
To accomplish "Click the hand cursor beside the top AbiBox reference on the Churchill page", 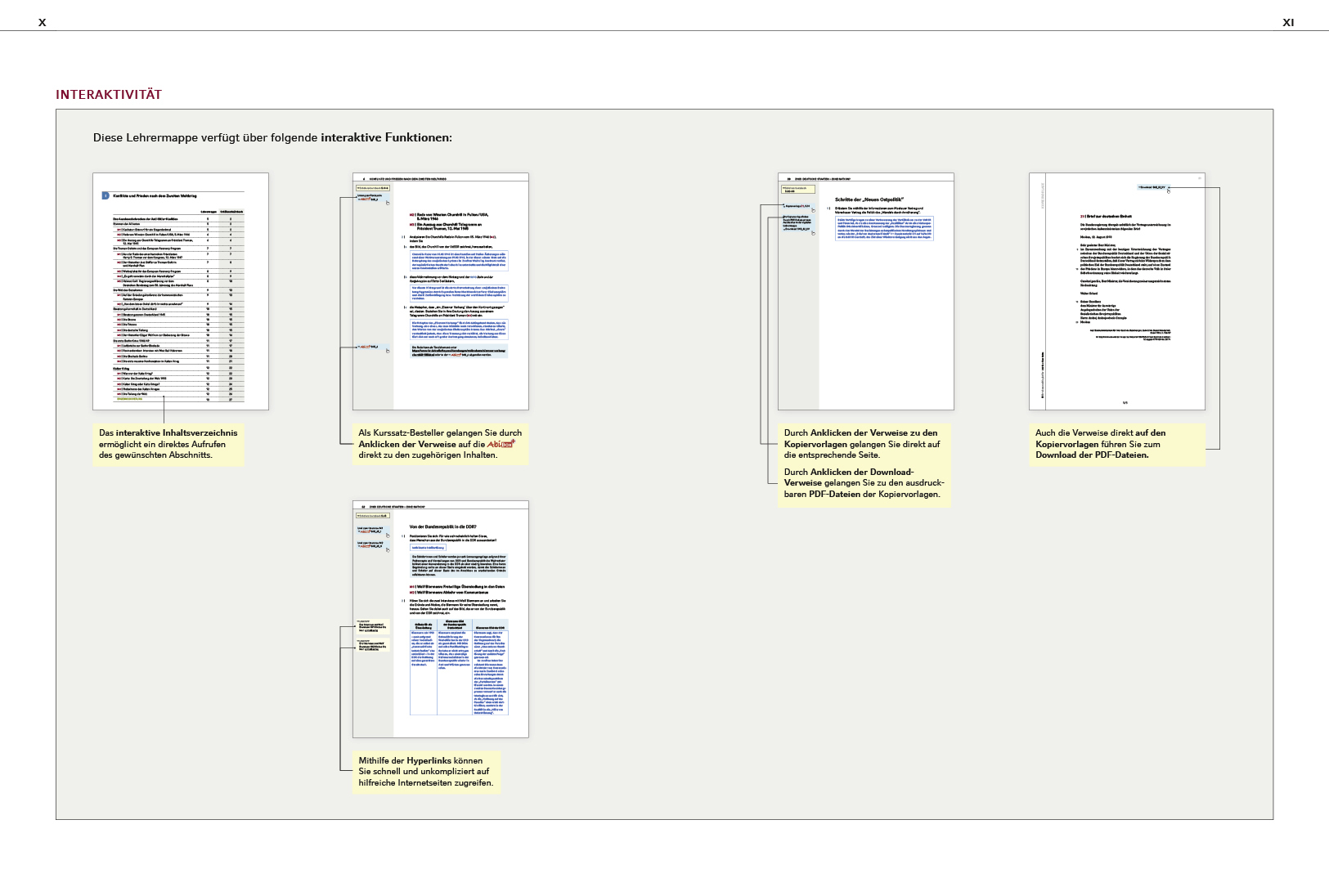I will 388,202.
